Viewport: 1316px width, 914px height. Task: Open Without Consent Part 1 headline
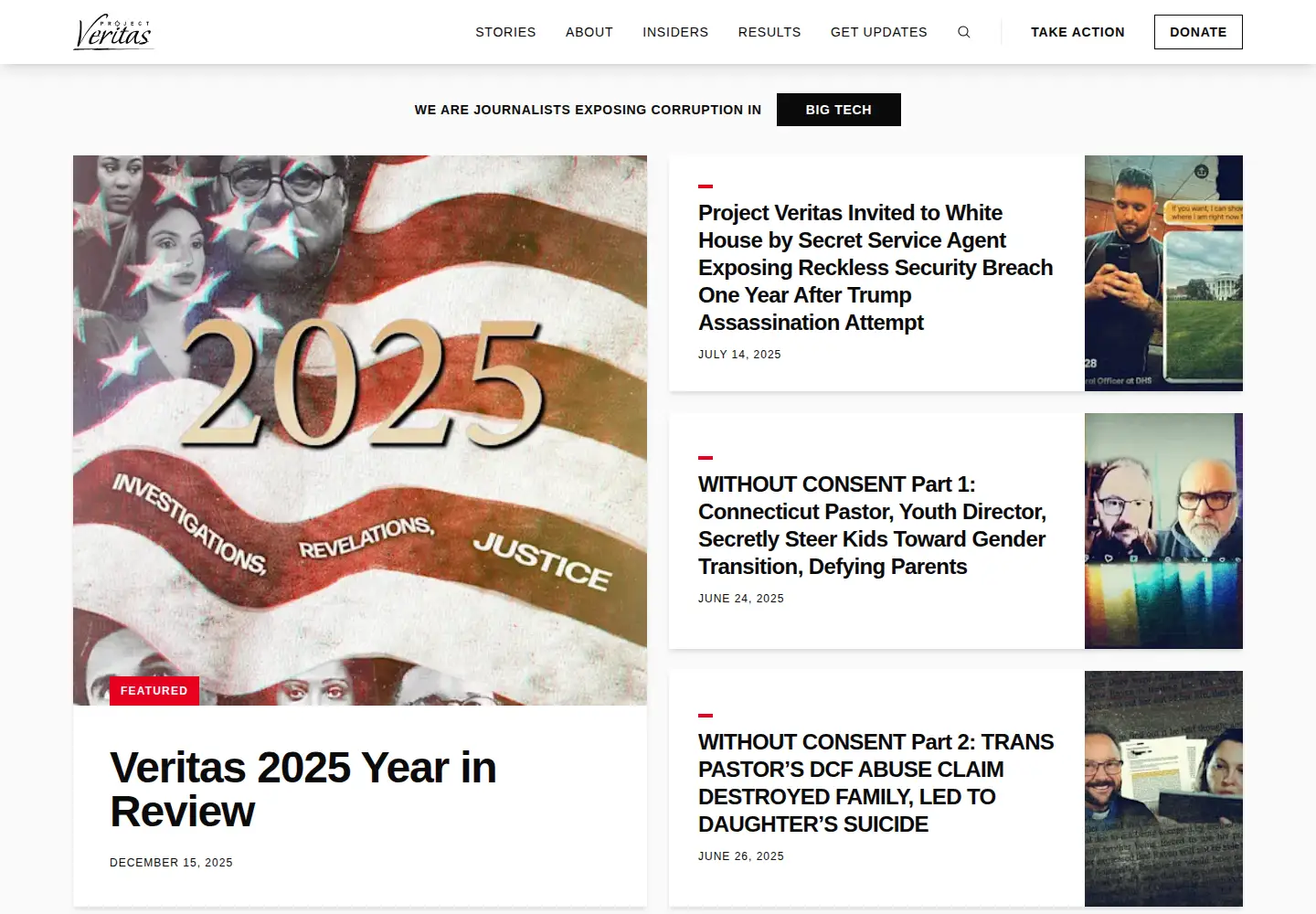pos(873,526)
